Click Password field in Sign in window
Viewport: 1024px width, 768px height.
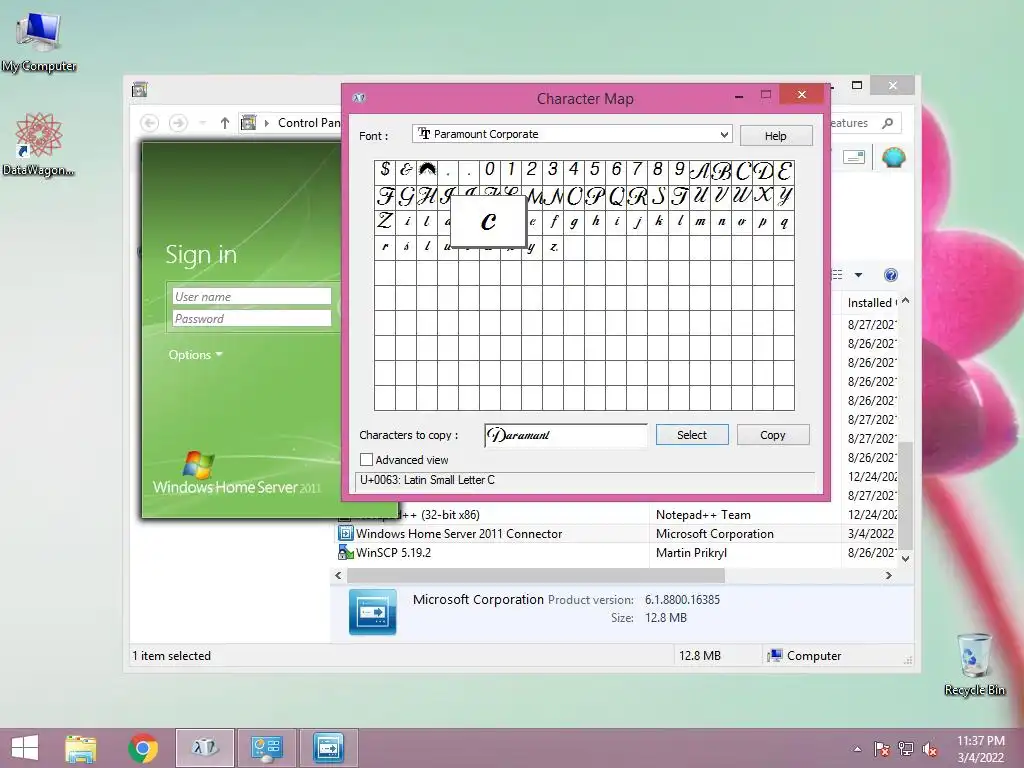tap(252, 319)
